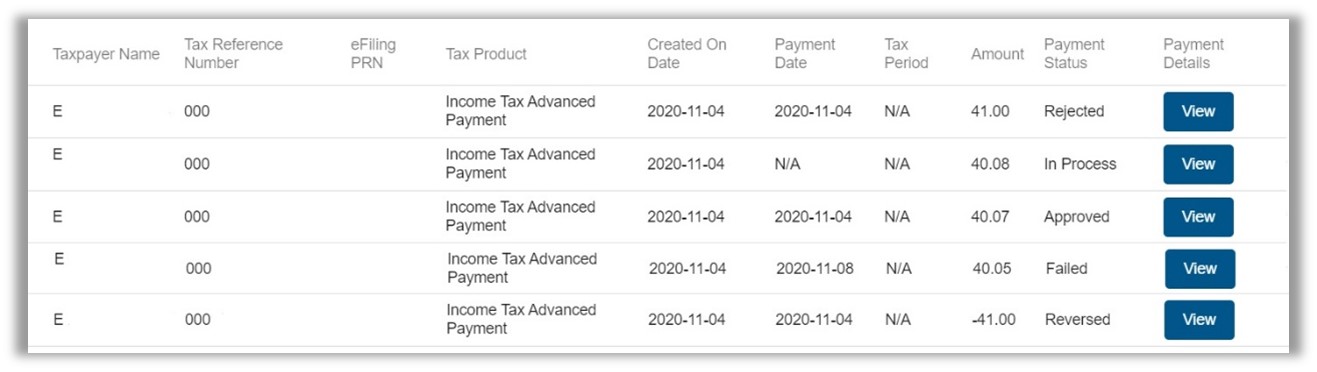The image size is (1317, 372).
Task: Select the Tax Reference Number column header
Action: pos(233,54)
